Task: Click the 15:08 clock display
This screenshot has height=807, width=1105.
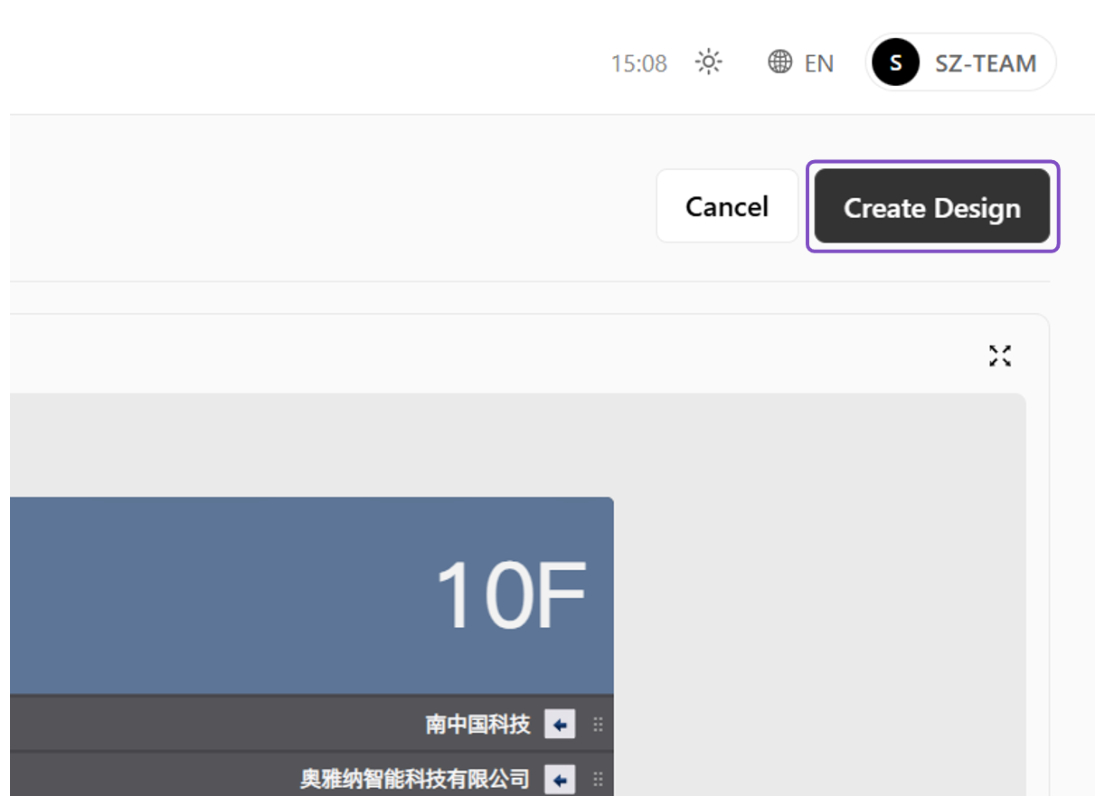Action: [x=638, y=63]
